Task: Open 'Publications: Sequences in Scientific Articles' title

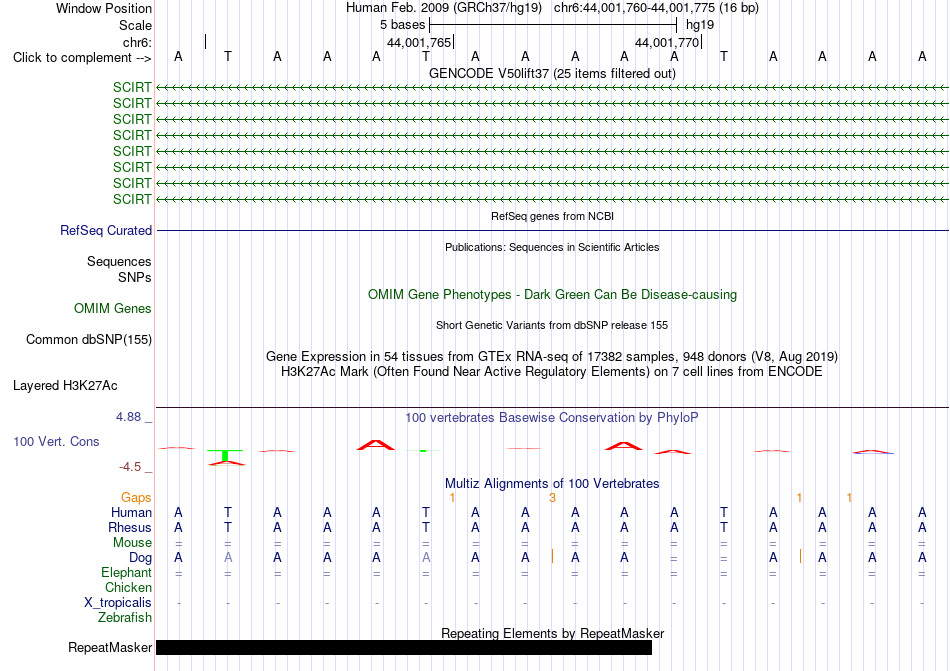Action: coord(552,247)
